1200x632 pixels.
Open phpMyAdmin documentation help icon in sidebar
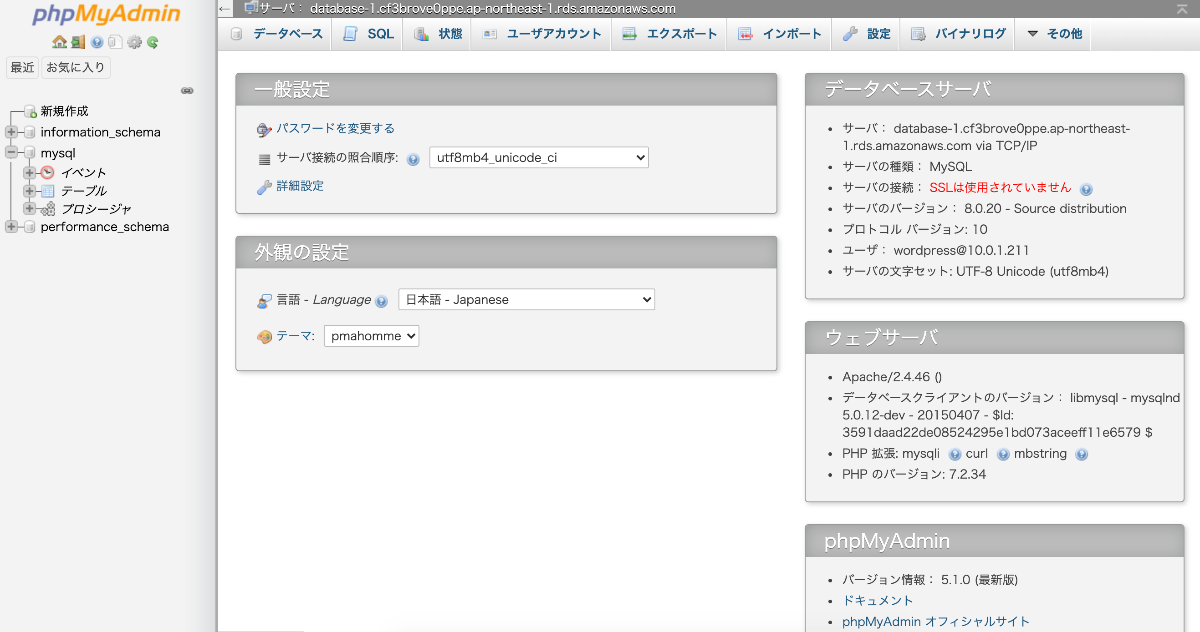(97, 42)
